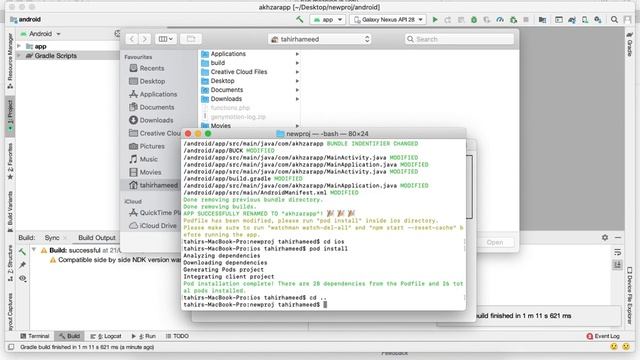Toggle the eye view options in Build panel

[x=22, y=278]
